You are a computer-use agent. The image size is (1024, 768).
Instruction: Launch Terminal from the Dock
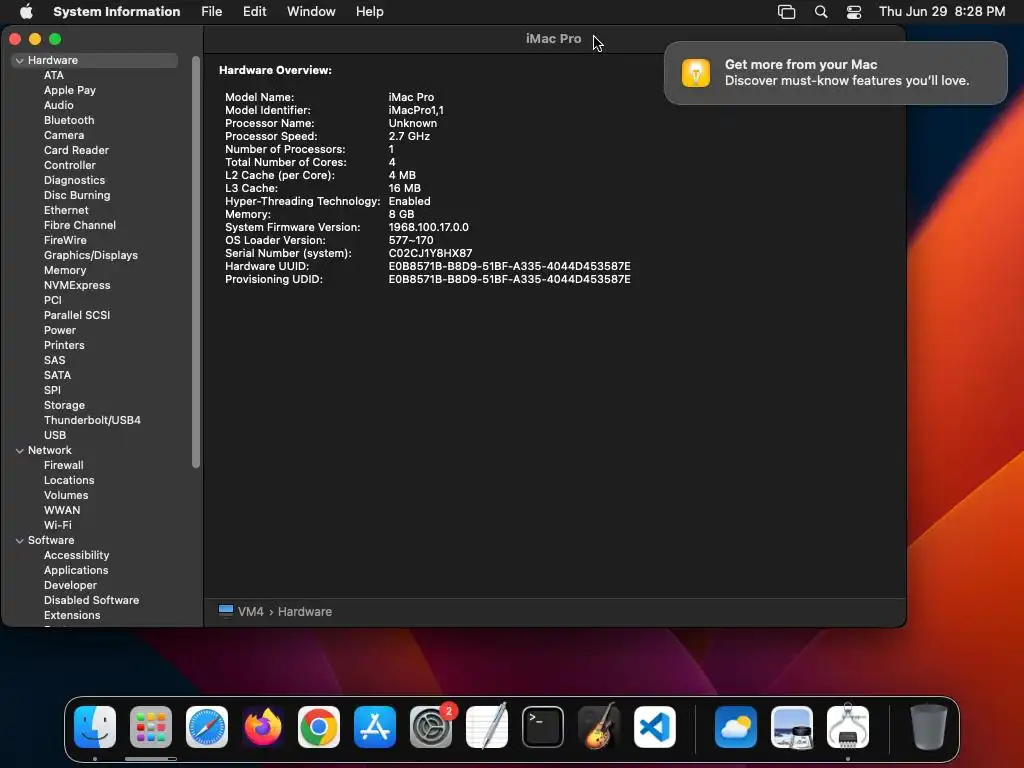pyautogui.click(x=543, y=726)
